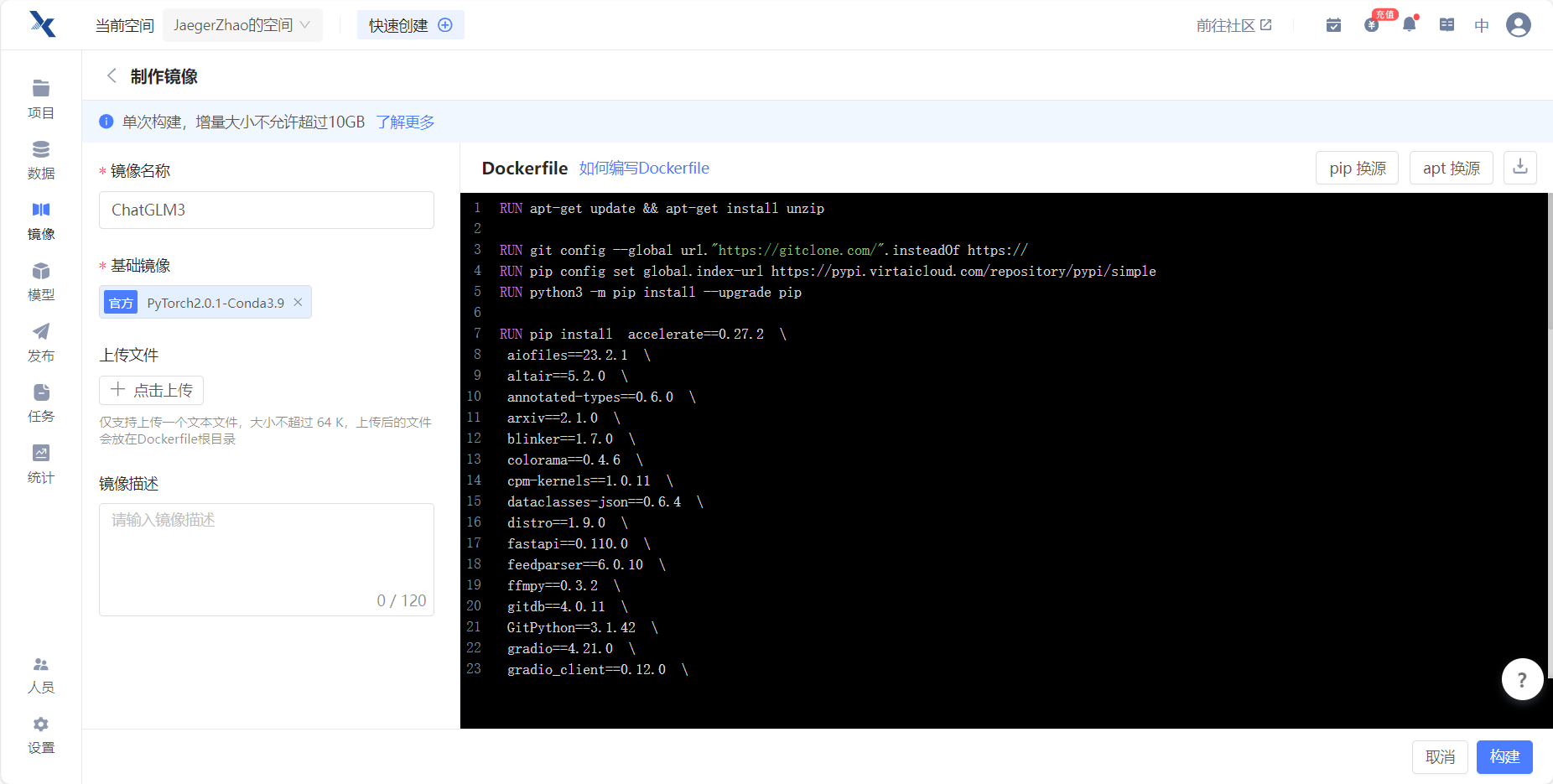Click code line 'RUN apt-get update && apt-get install unzip'

[x=662, y=208]
